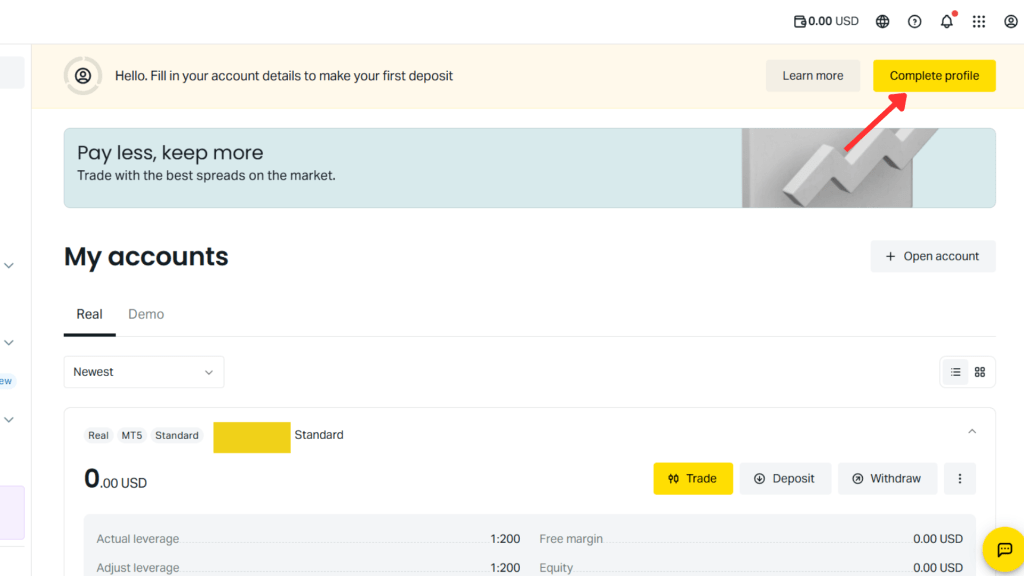This screenshot has height=576, width=1024.
Task: Open the apps grid menu
Action: pyautogui.click(x=978, y=21)
